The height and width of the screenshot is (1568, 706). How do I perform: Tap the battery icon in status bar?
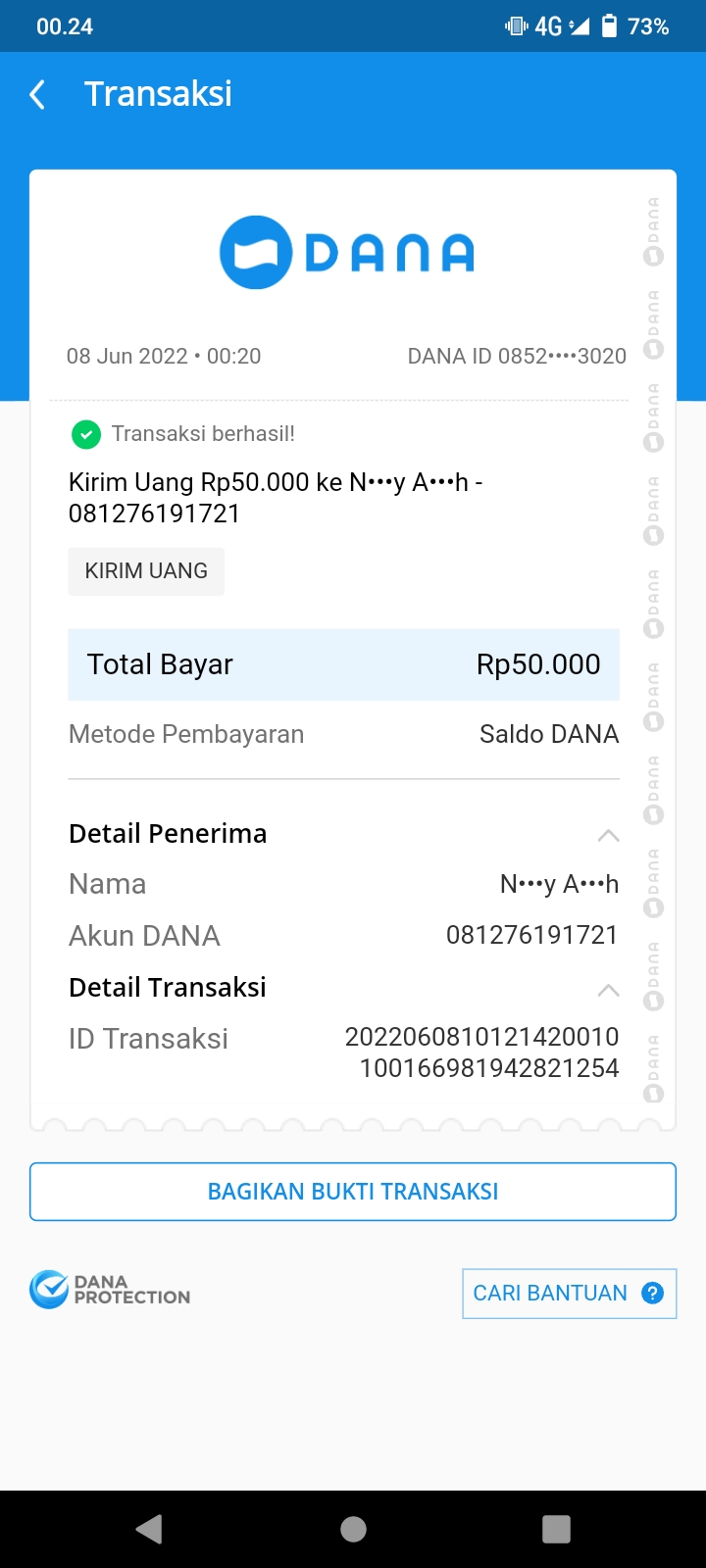[x=609, y=26]
